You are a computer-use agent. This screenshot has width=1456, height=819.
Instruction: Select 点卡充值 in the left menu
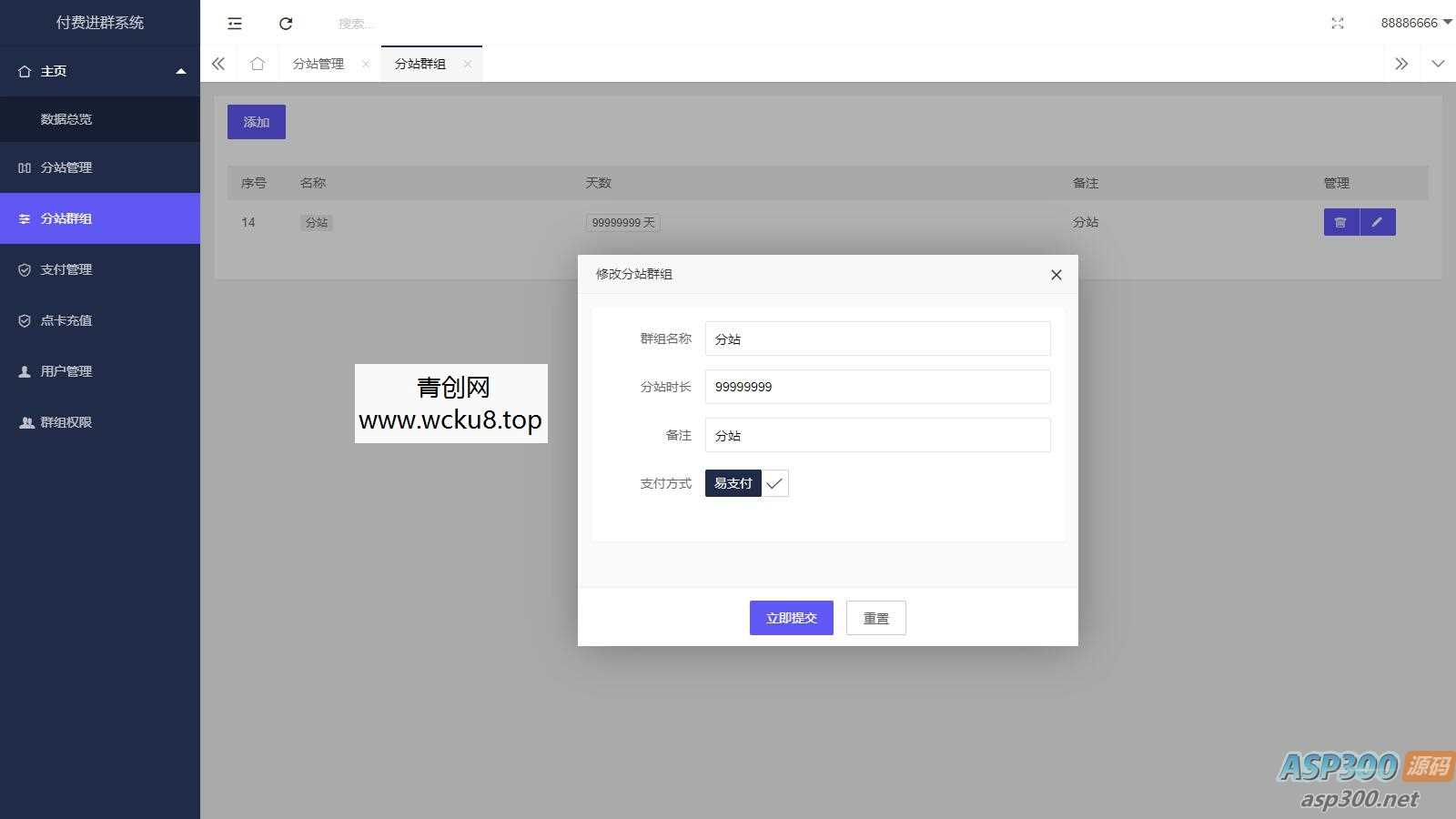pos(64,320)
